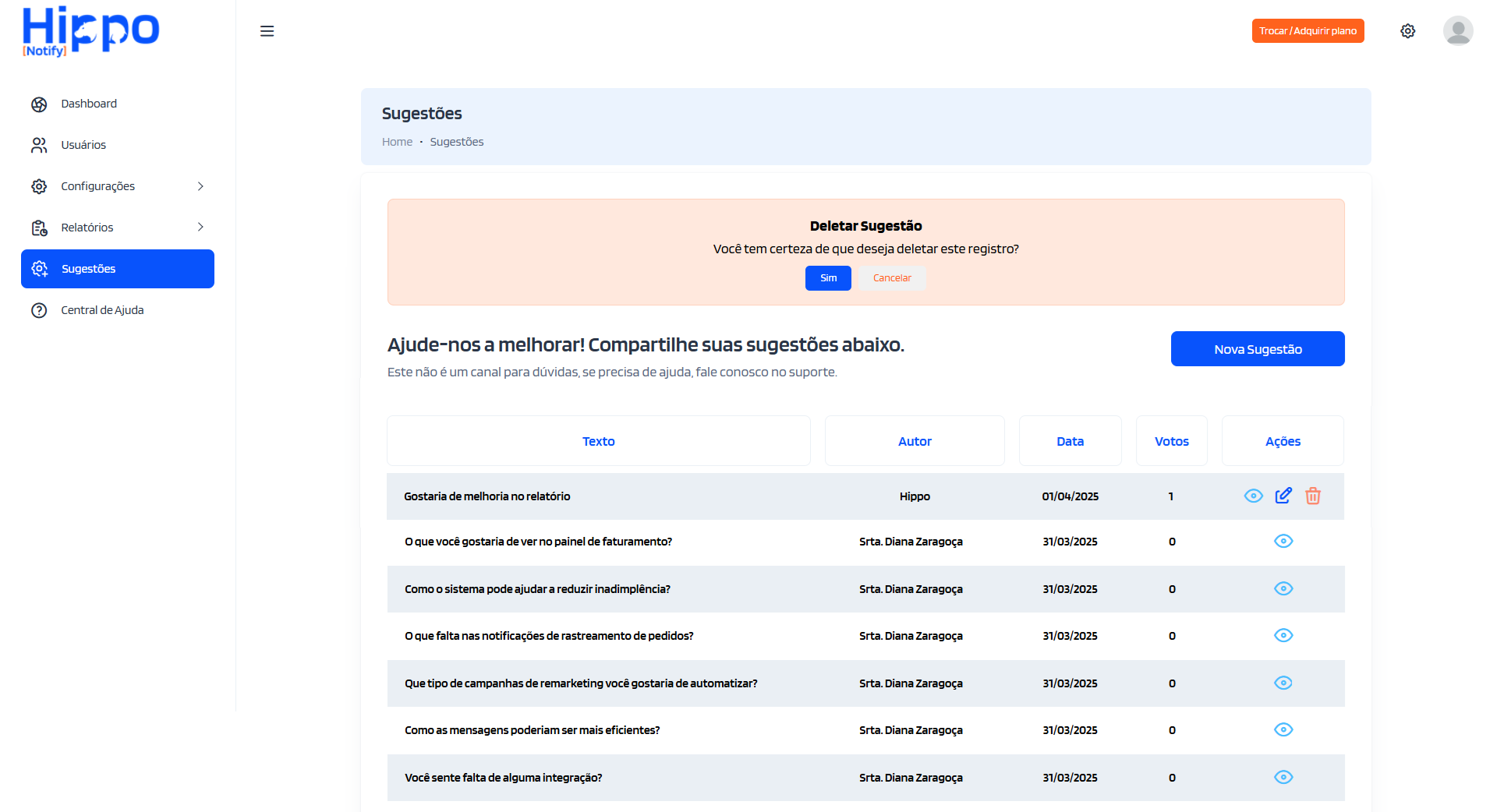The width and height of the screenshot is (1504, 812).
Task: Go to Usuários in the sidebar
Action: click(83, 145)
